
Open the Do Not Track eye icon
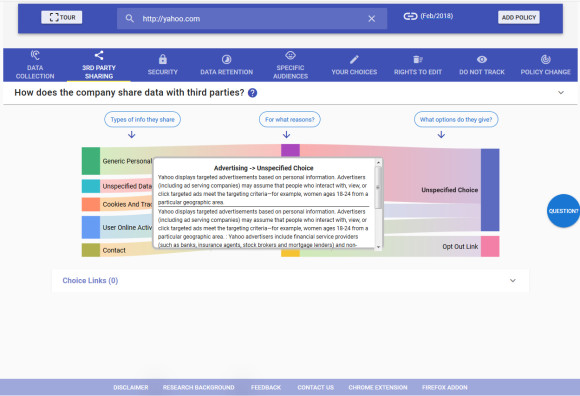click(x=482, y=59)
